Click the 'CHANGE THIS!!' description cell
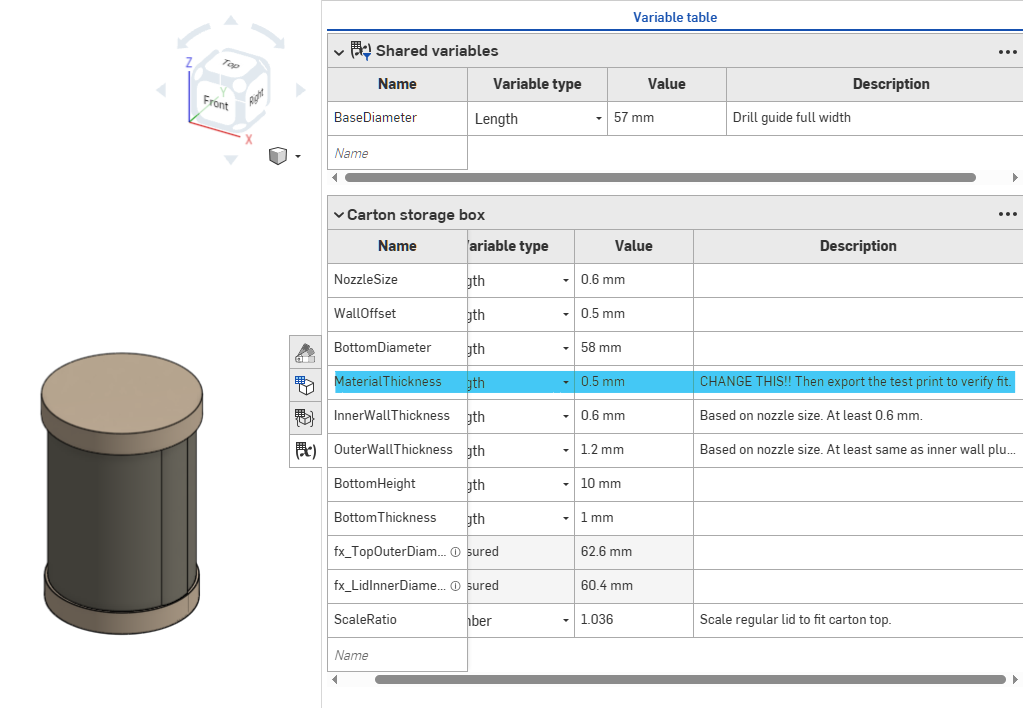This screenshot has width=1023, height=708. pyautogui.click(x=857, y=382)
